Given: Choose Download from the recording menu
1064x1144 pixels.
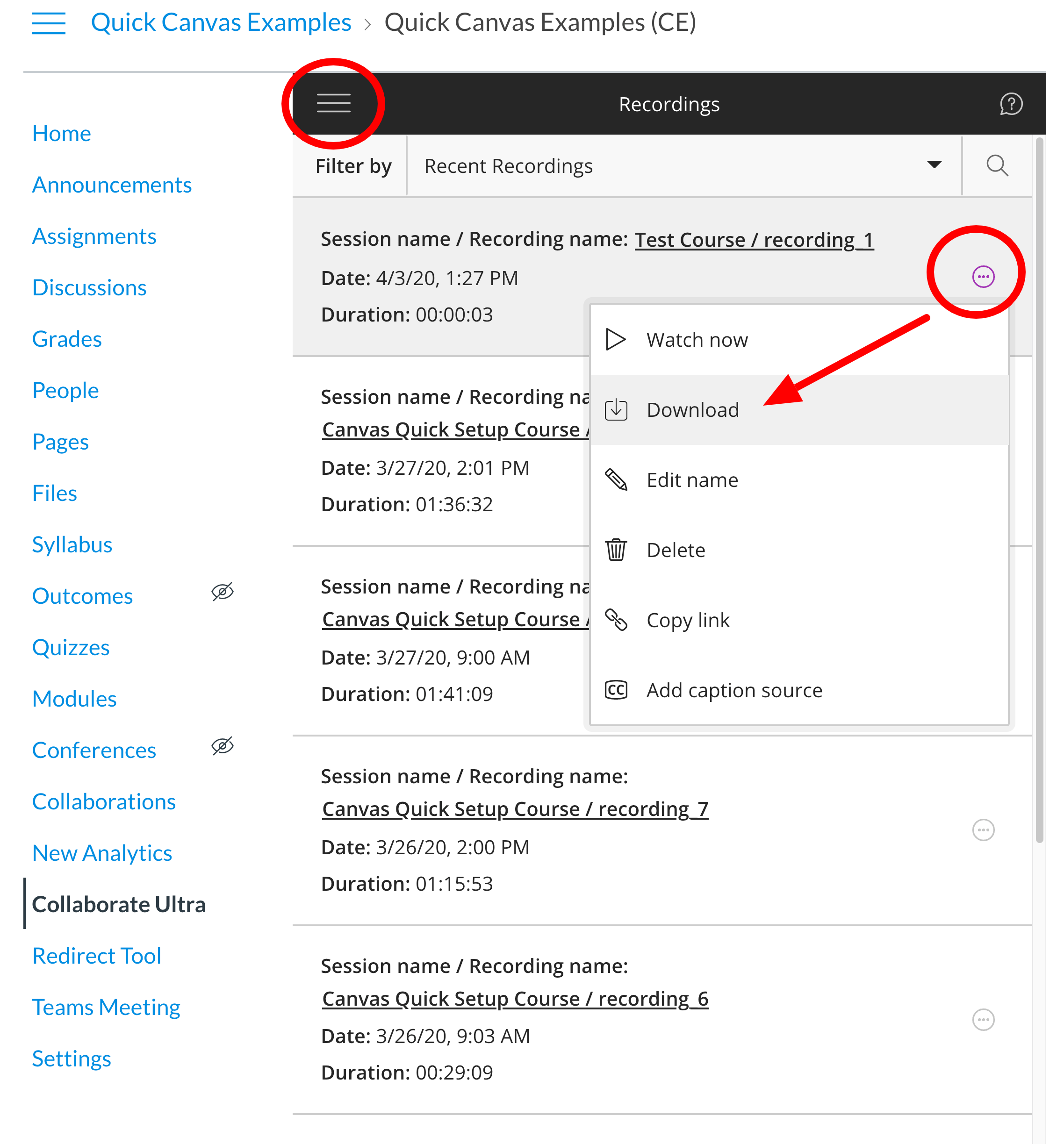Looking at the screenshot, I should pyautogui.click(x=799, y=410).
